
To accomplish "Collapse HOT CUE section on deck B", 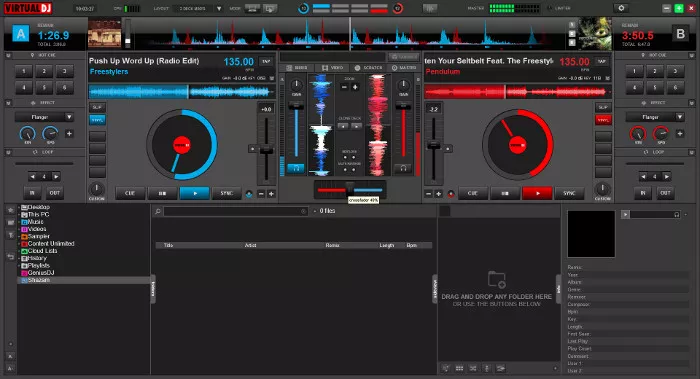I will click(692, 55).
